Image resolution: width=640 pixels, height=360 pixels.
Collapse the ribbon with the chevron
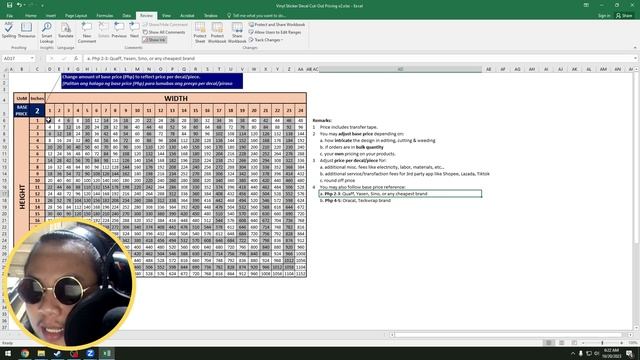(635, 48)
